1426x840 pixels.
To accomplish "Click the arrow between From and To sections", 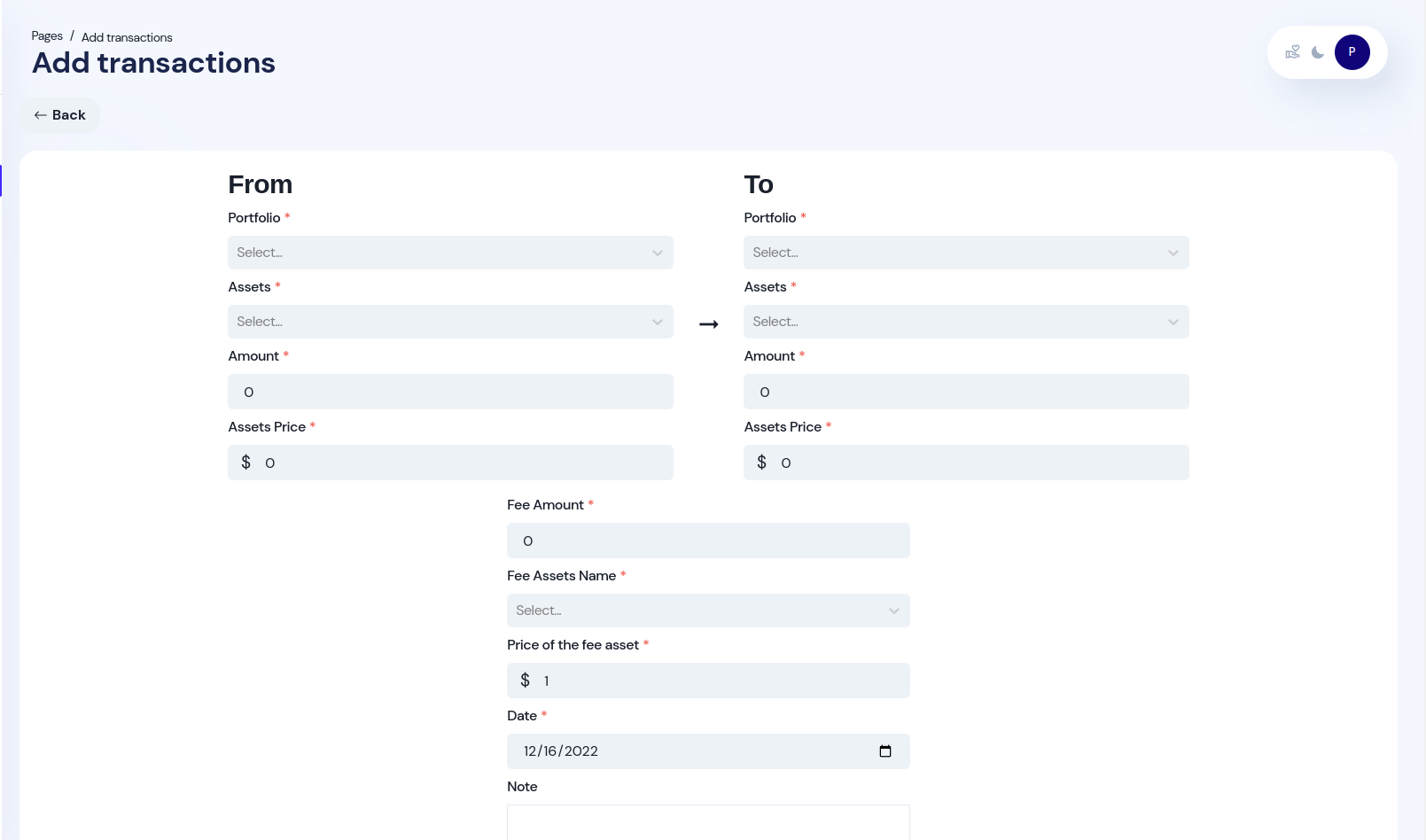I will pyautogui.click(x=709, y=323).
